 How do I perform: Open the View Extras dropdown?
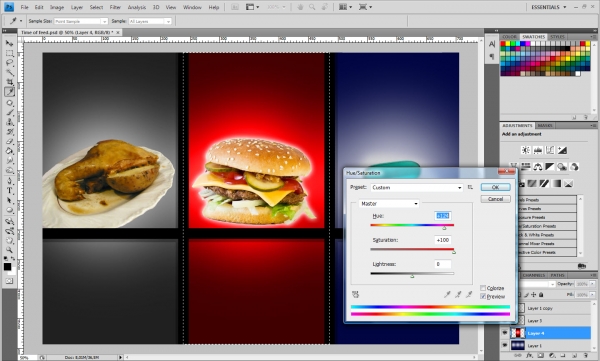tap(252, 7)
